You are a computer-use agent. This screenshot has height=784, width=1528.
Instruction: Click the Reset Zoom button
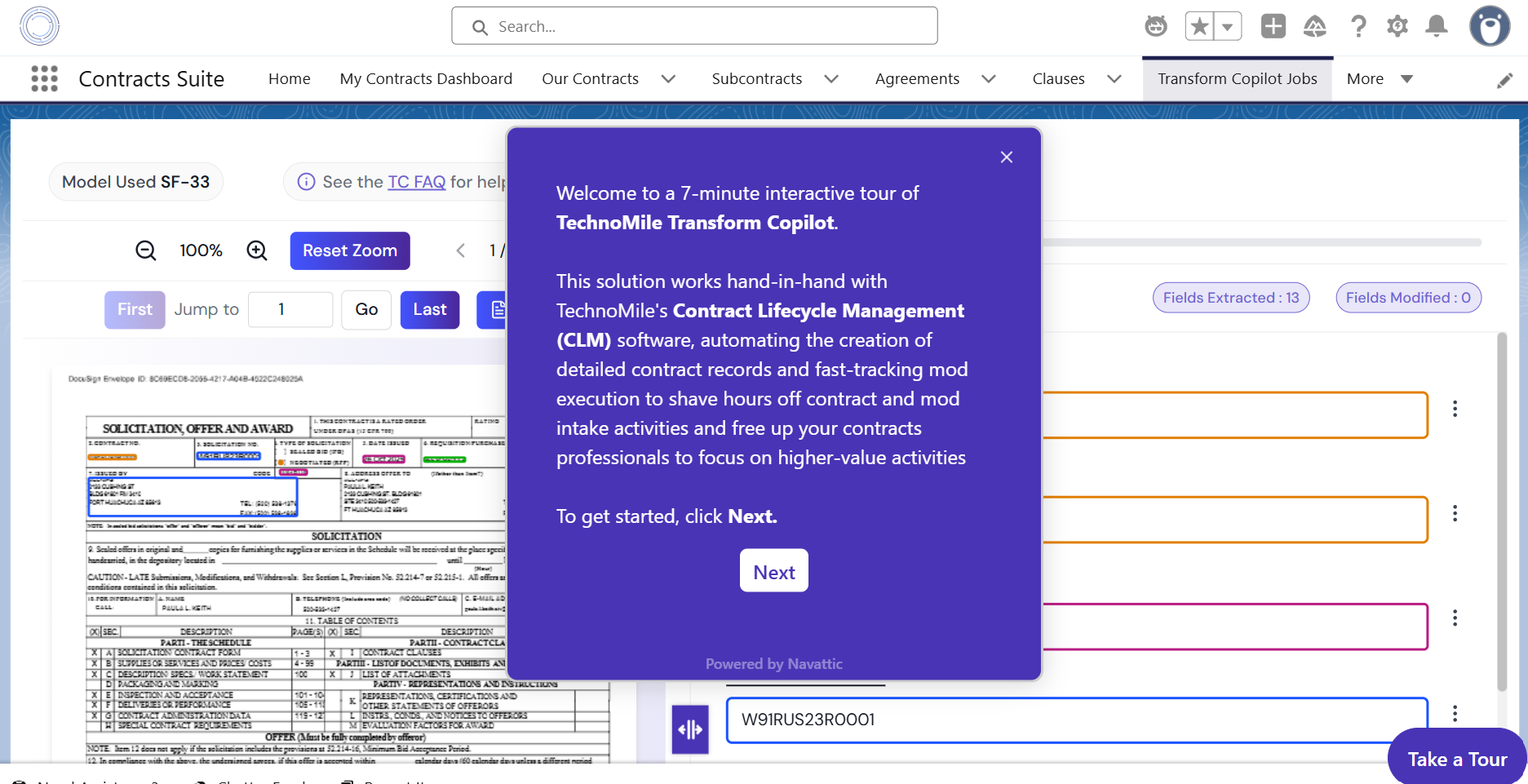[350, 250]
